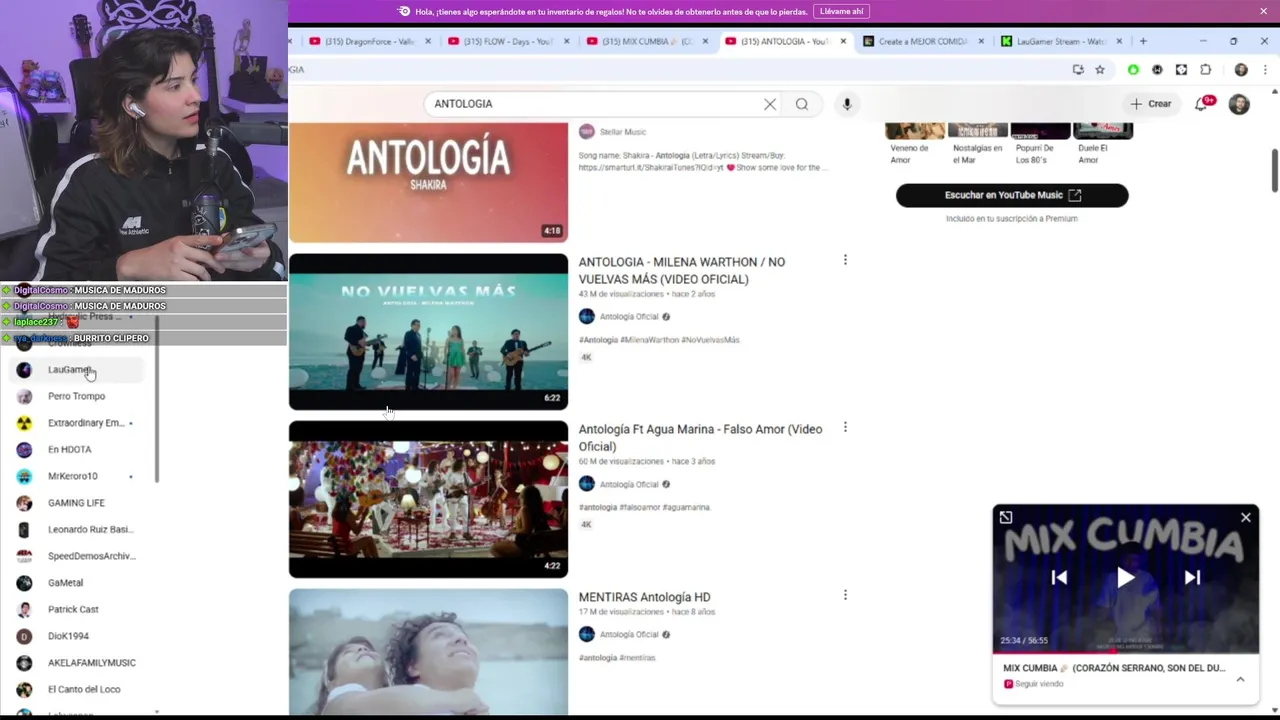The height and width of the screenshot is (720, 1280).
Task: Click the green extension icon in toolbar
Action: point(1133,70)
